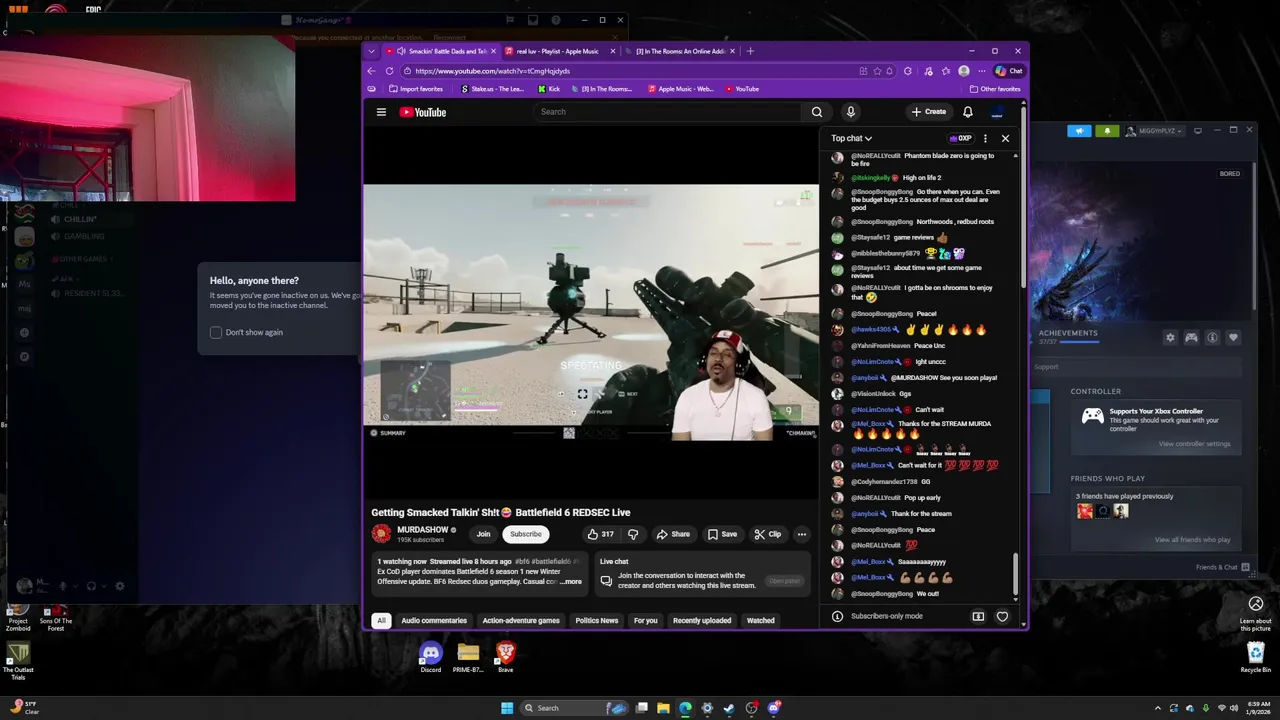This screenshot has width=1280, height=720.
Task: Click the Join channel button
Action: (483, 534)
